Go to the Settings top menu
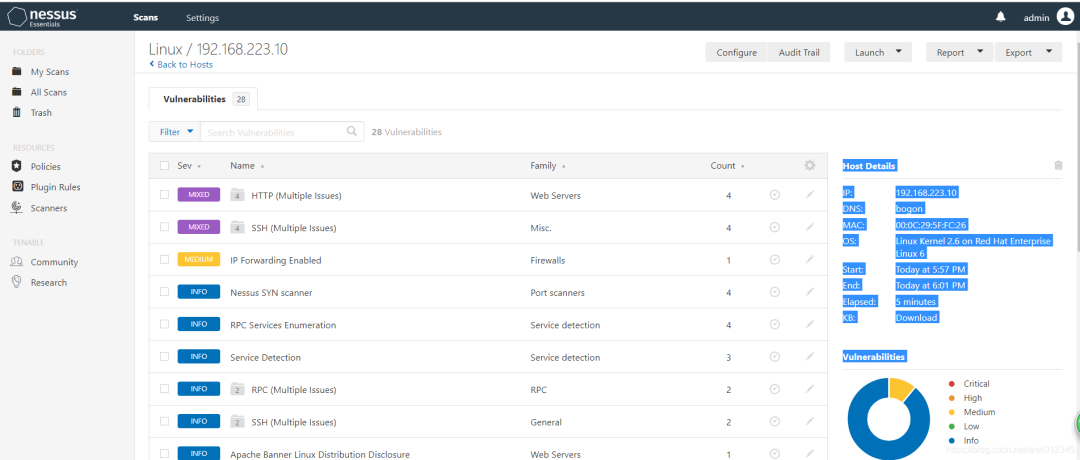 click(x=202, y=17)
